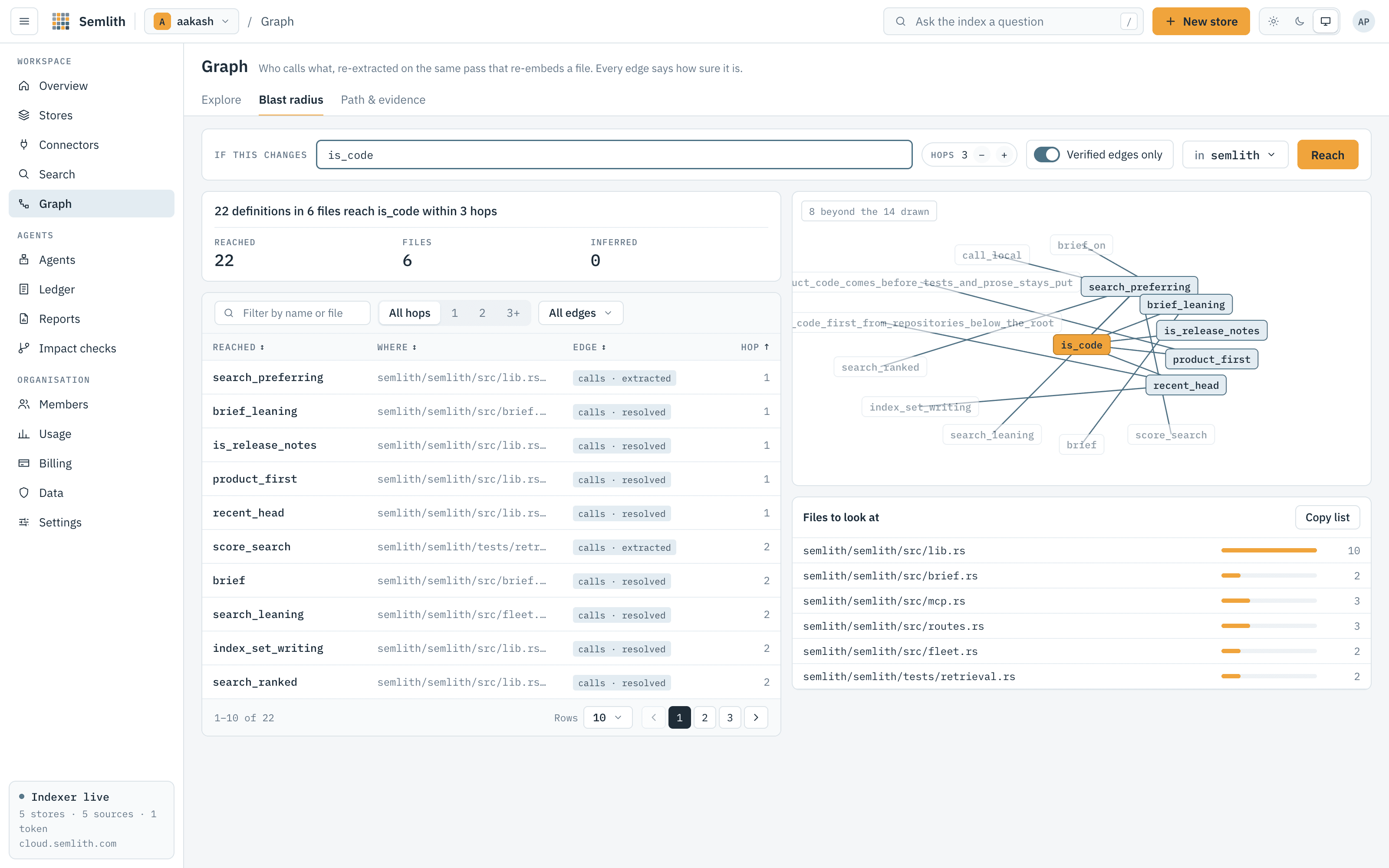Open the Rows per page dropdown
1389x868 pixels.
click(607, 717)
